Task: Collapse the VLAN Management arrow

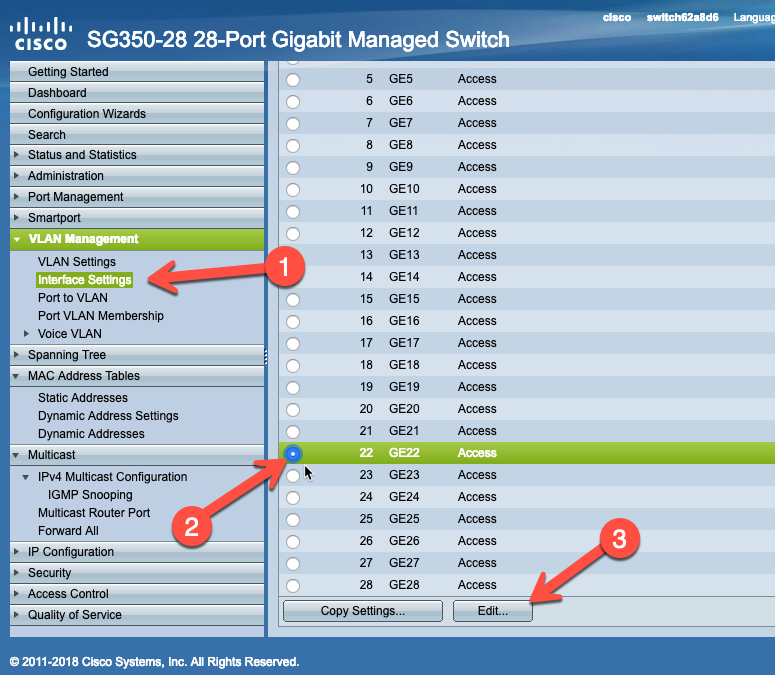Action: 17,239
